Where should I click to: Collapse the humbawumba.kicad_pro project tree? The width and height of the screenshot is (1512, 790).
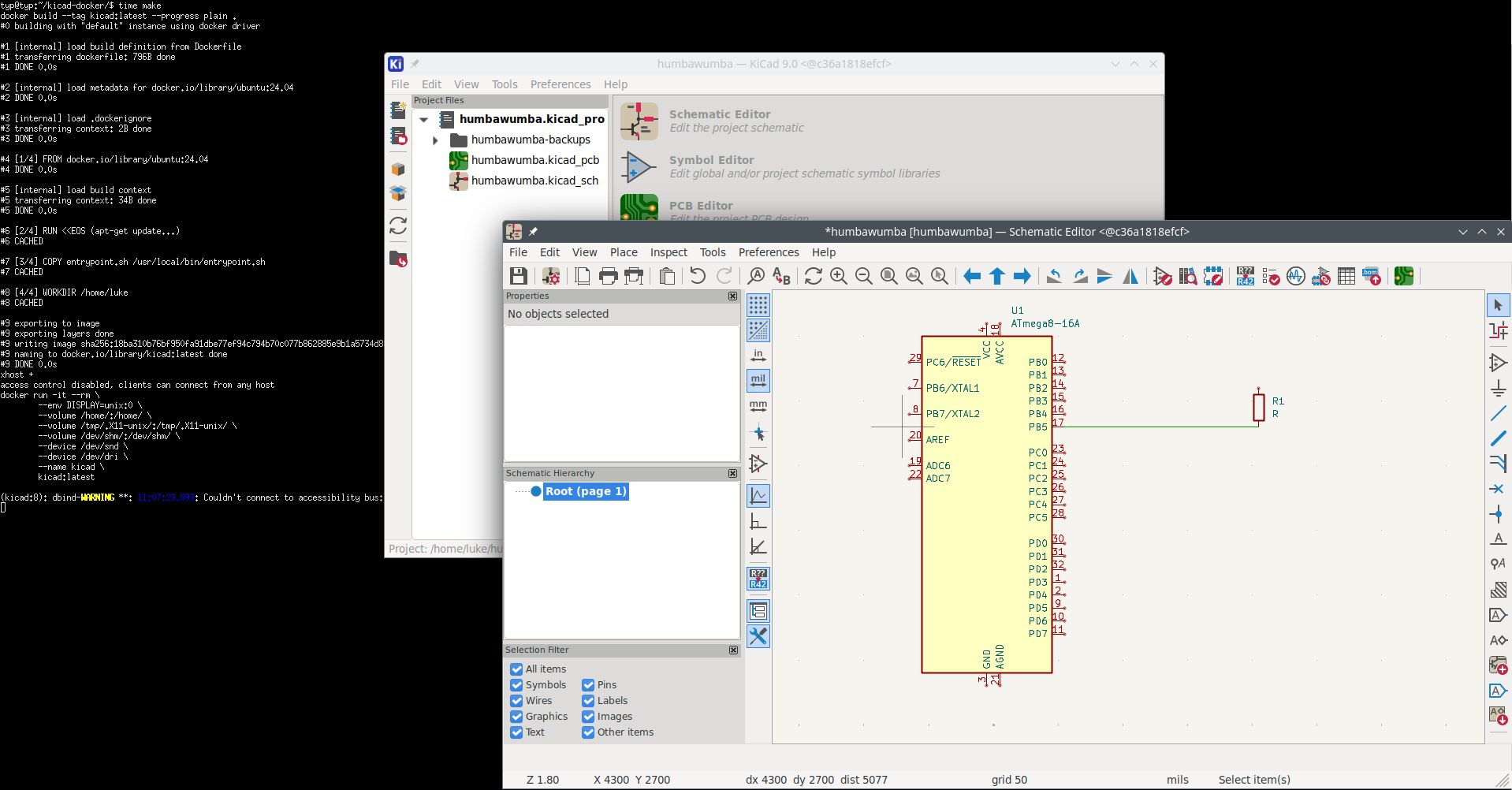point(424,120)
